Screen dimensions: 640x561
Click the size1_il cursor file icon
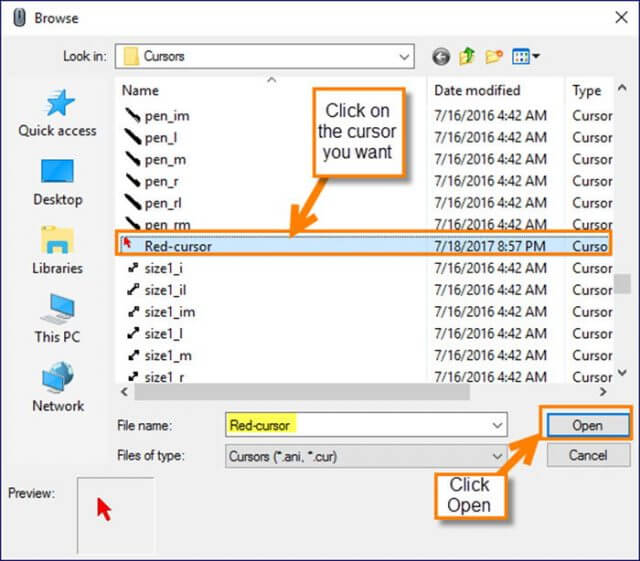click(133, 289)
